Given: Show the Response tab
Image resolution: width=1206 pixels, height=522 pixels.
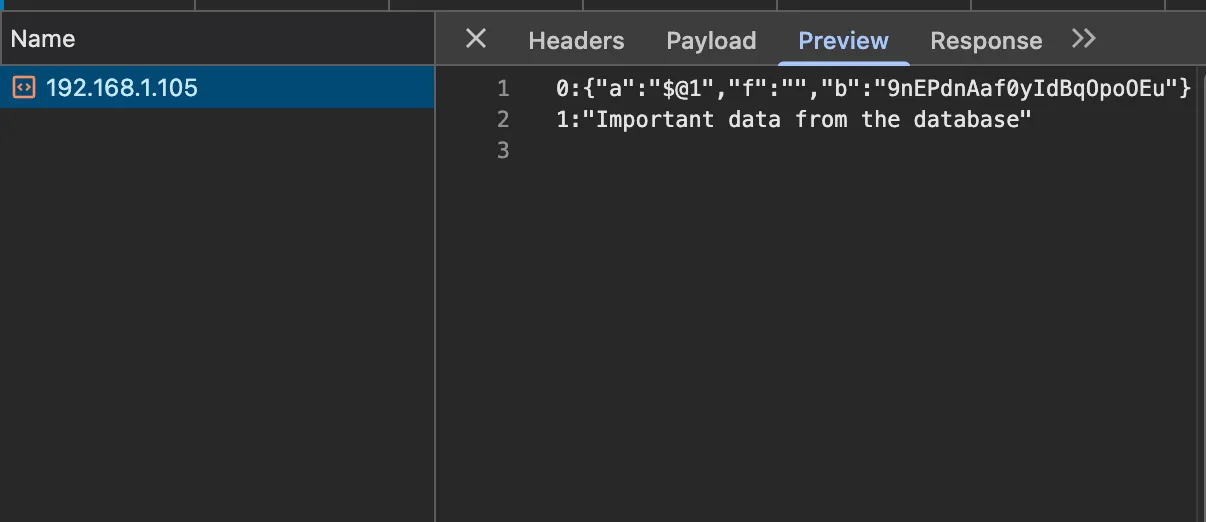Looking at the screenshot, I should (986, 41).
